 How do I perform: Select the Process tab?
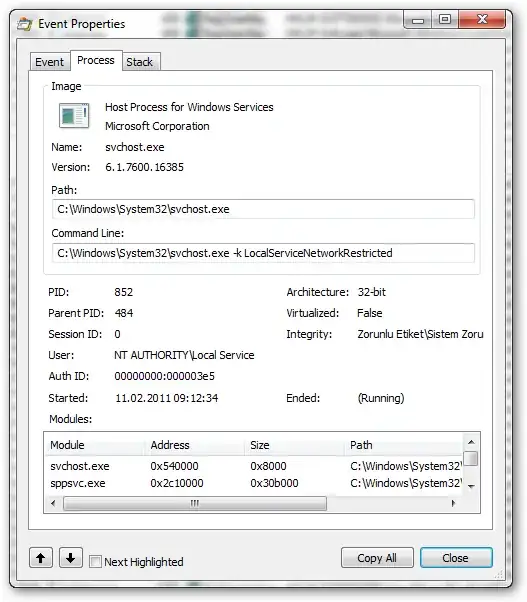(x=96, y=60)
